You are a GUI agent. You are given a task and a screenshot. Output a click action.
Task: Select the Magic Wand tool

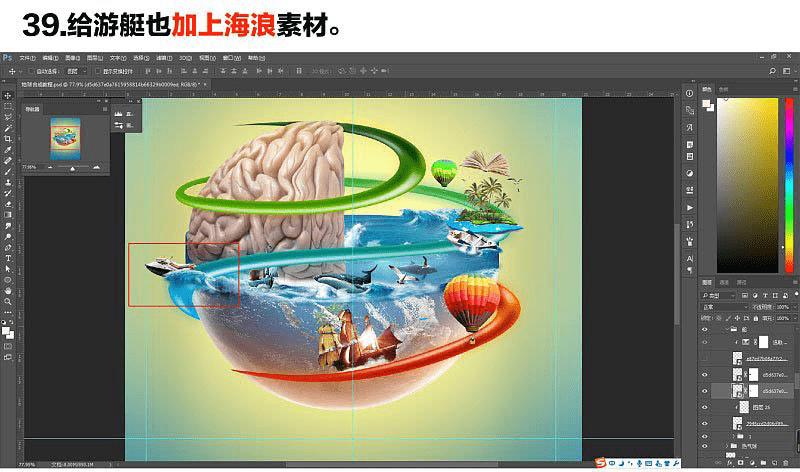coord(8,128)
